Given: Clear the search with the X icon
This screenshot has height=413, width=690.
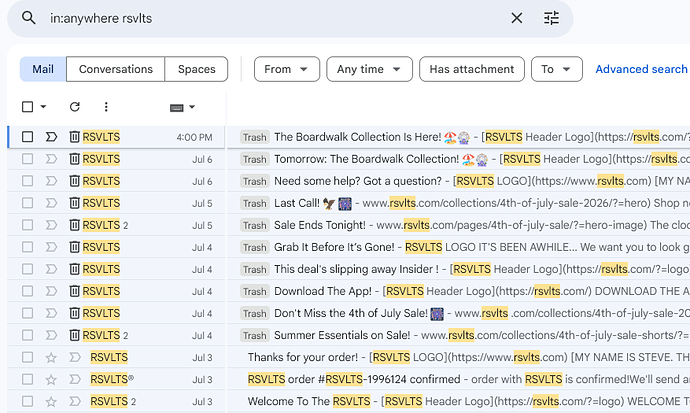Looking at the screenshot, I should point(517,18).
